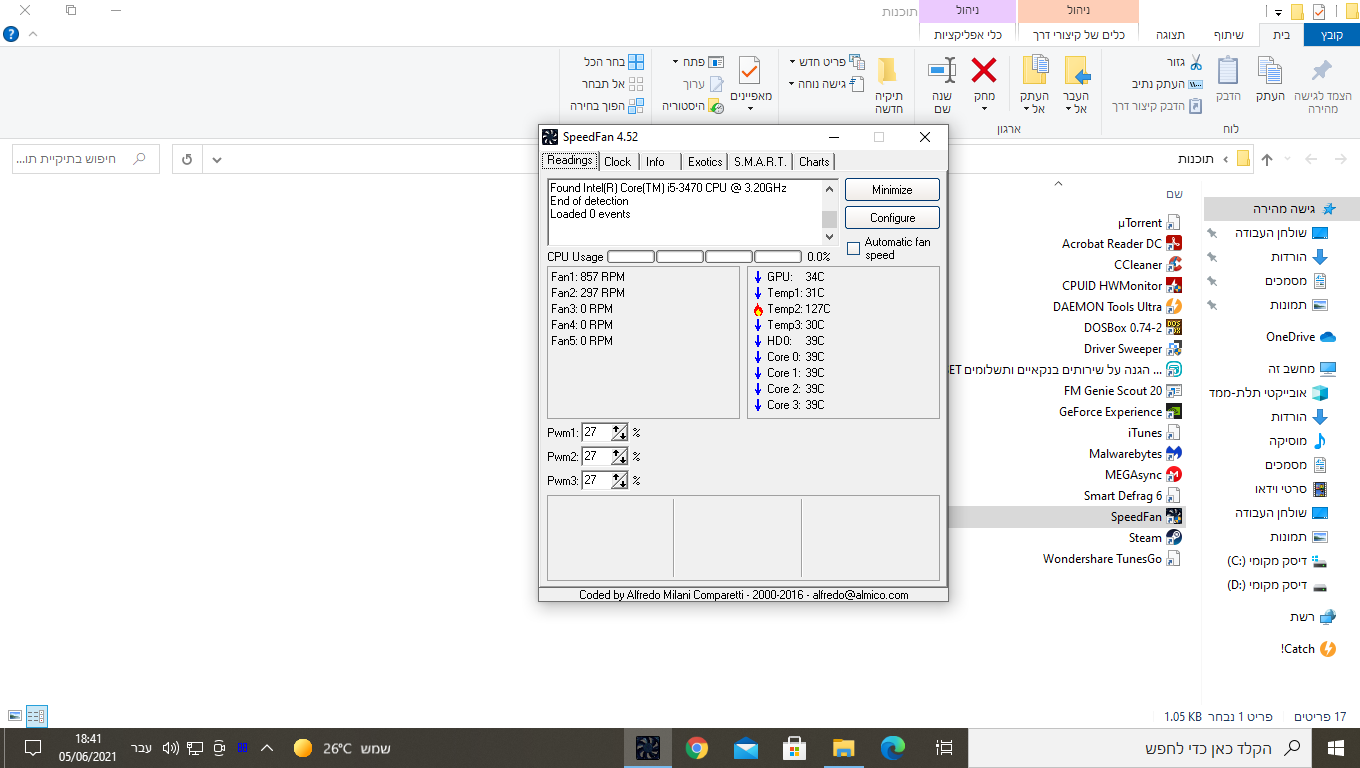Switch to the Clock tab
Screen dimensions: 1360x768
pyautogui.click(x=617, y=161)
